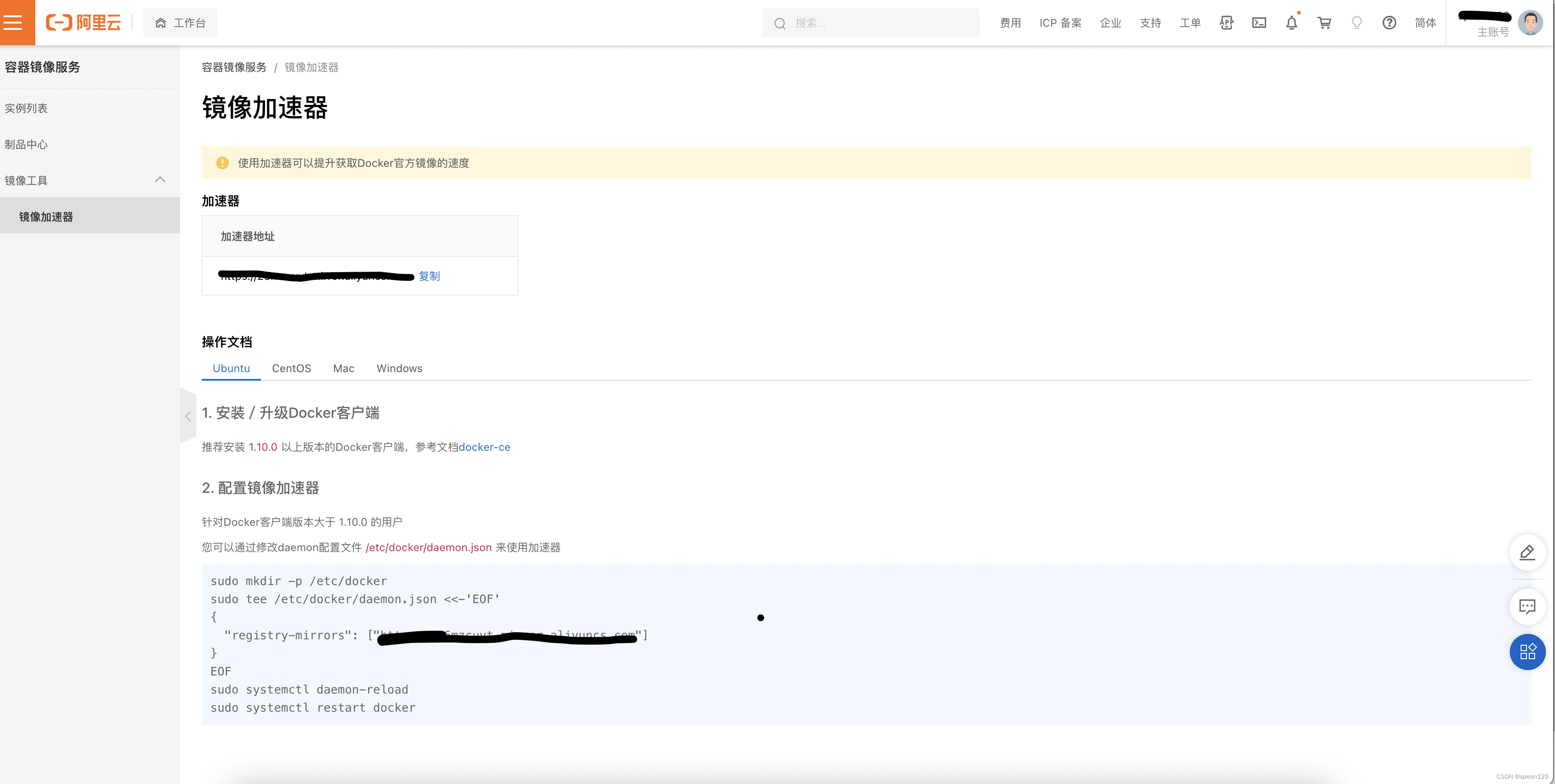Open the 工作台 workbench button
Screen dimensions: 1555x784
(x=180, y=23)
